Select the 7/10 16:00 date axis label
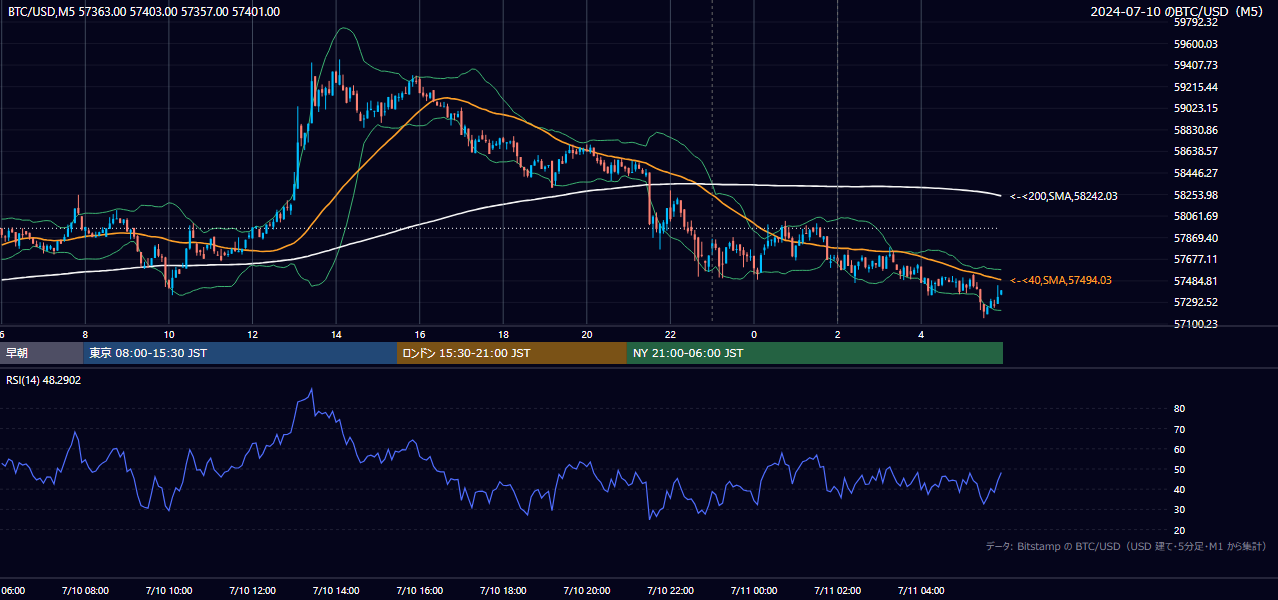Image resolution: width=1278 pixels, height=600 pixels. (419, 590)
